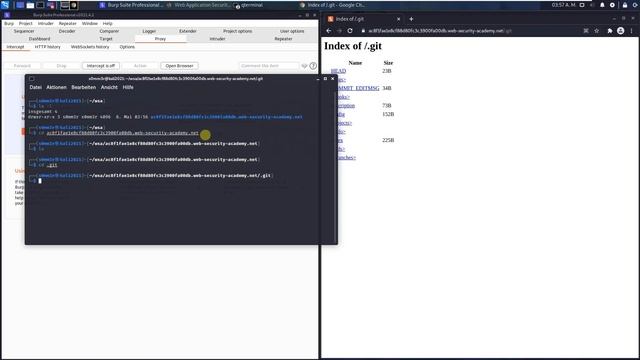Switch to the Intruder tool tab
Screen dimensions: 640x360
tap(218, 39)
